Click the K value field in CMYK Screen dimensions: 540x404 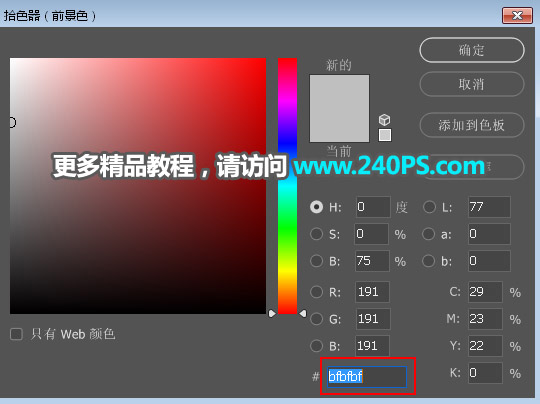(x=485, y=373)
